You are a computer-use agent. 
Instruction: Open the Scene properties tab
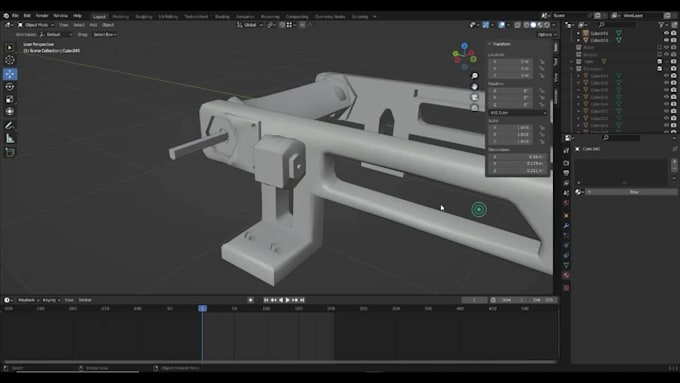point(566,193)
